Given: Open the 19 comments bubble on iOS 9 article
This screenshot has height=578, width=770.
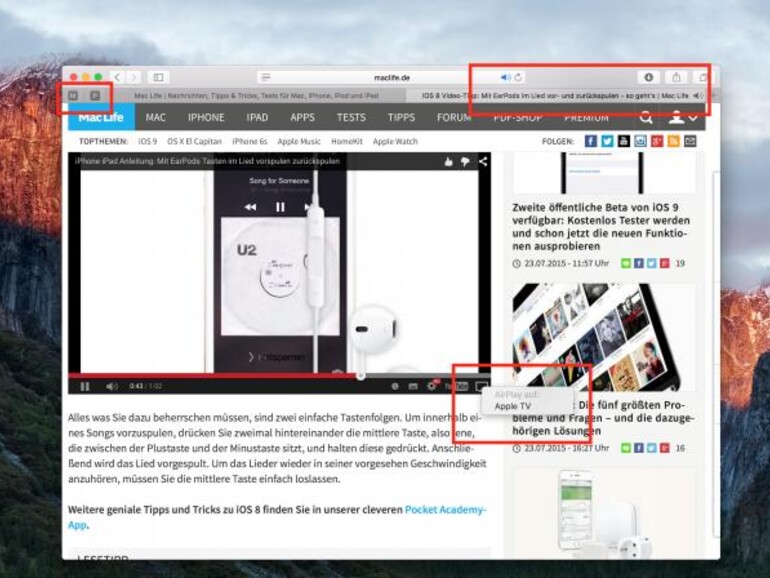Looking at the screenshot, I should pyautogui.click(x=626, y=264).
